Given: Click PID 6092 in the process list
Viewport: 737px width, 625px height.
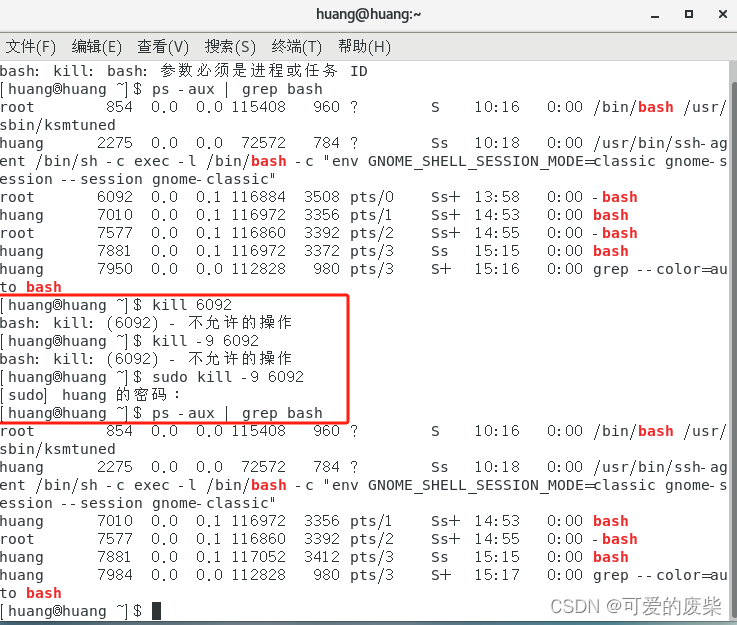Looking at the screenshot, I should tap(115, 197).
